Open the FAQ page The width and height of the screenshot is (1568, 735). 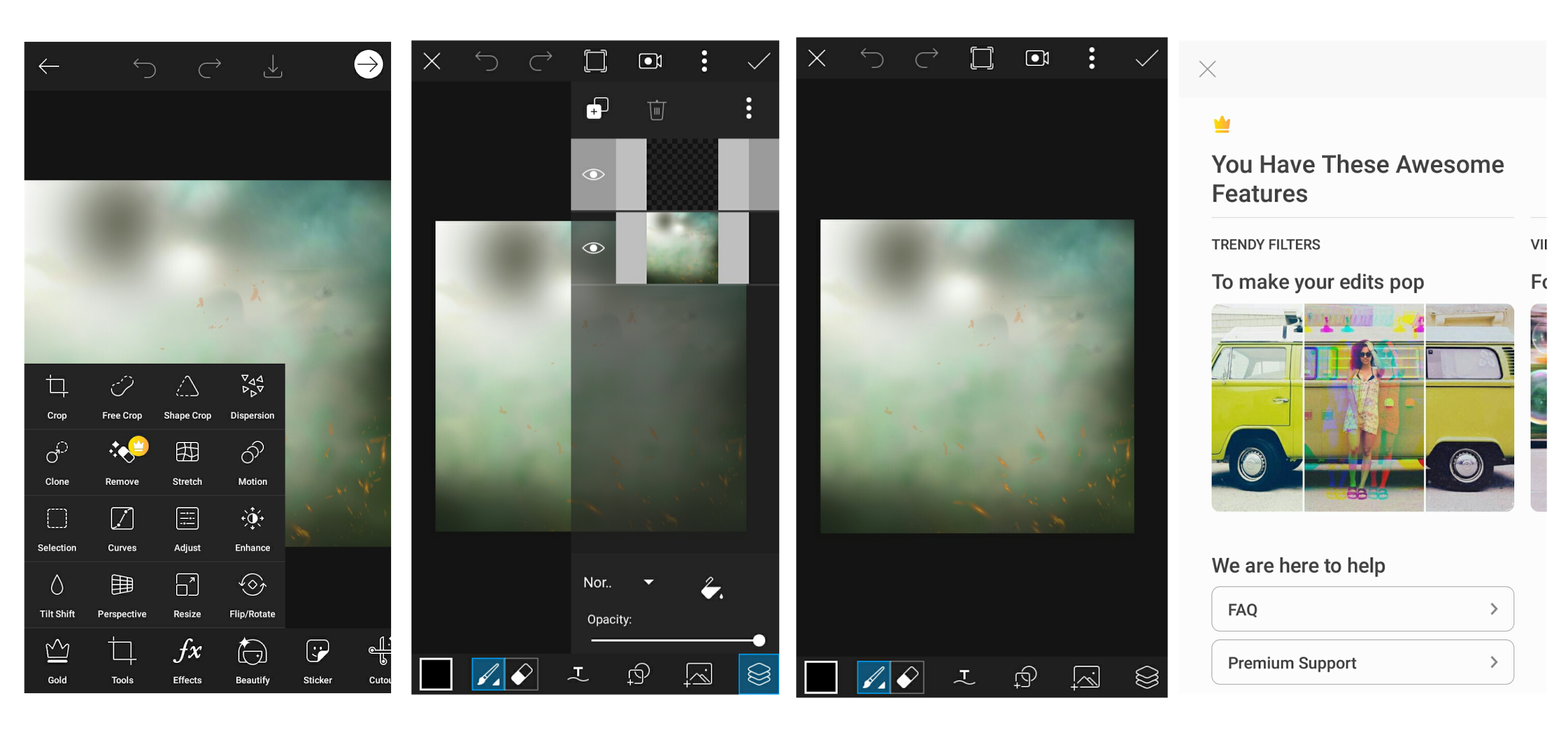click(1362, 608)
